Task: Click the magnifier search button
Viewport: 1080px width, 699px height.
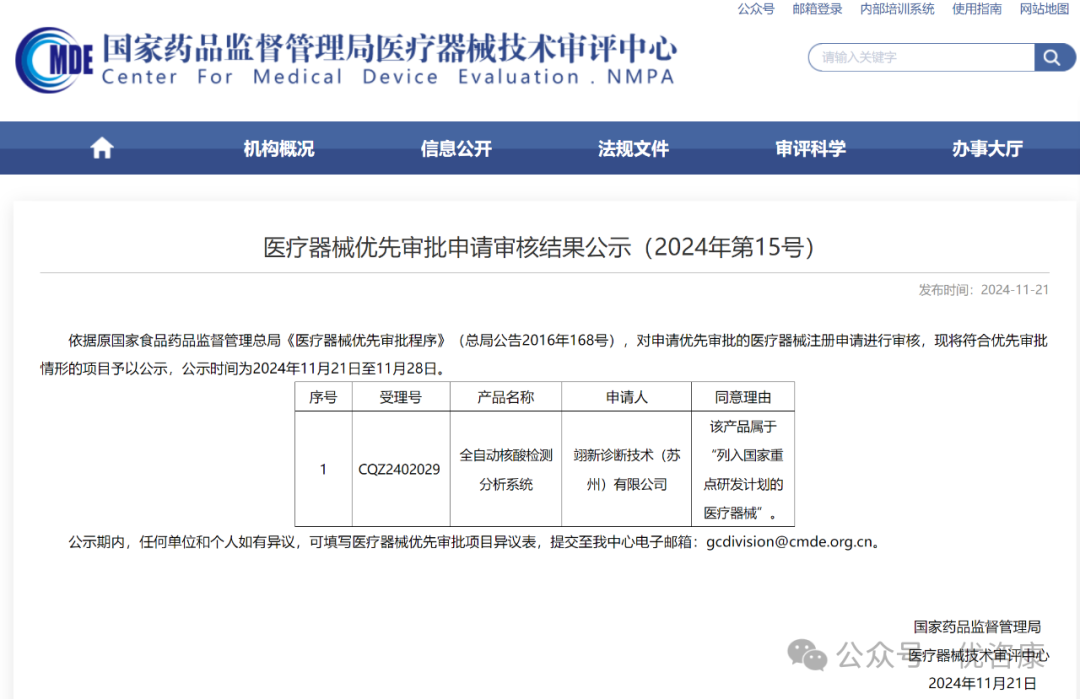Action: [x=1052, y=58]
